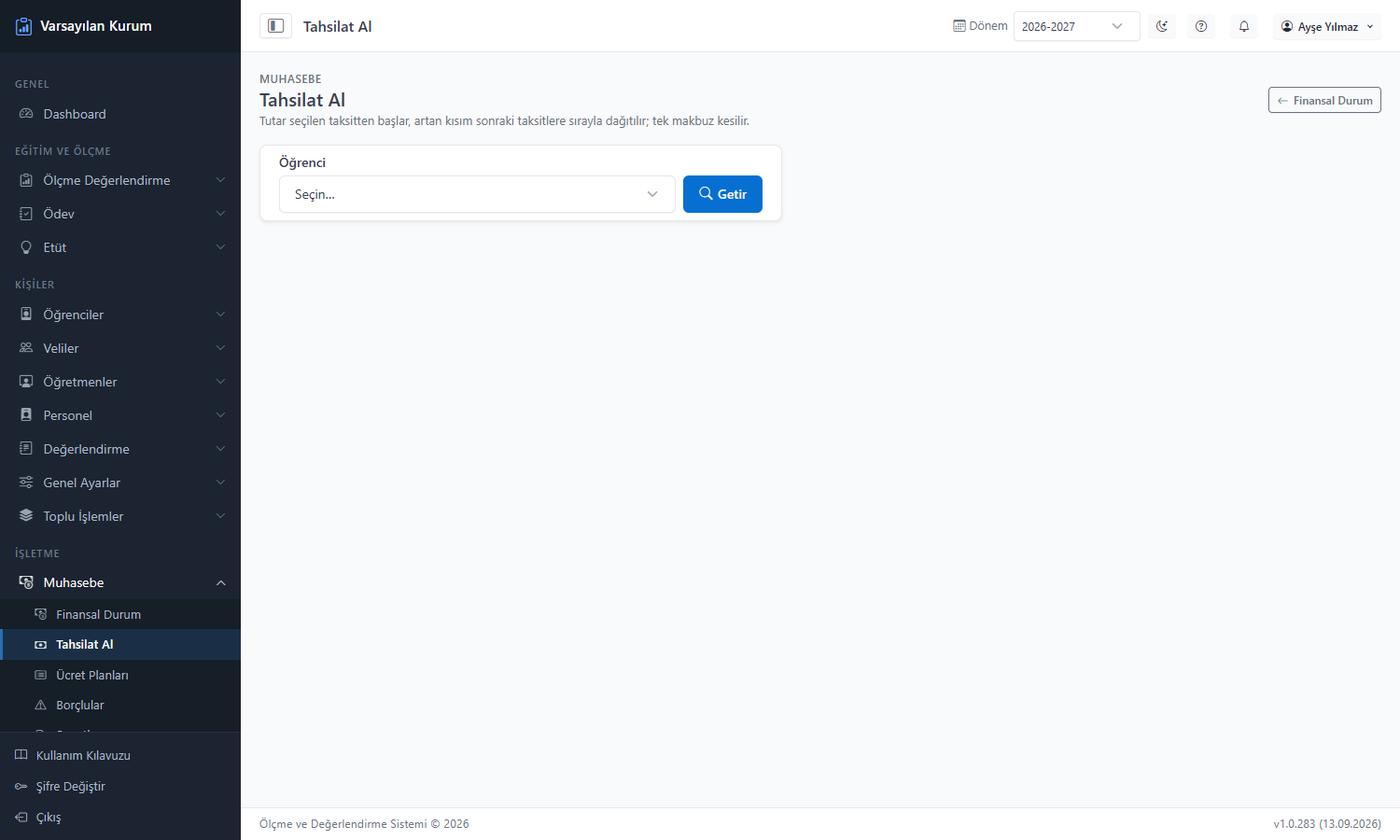The width and height of the screenshot is (1400, 840).
Task: Click the Dashboard gauge icon
Action: 26,114
